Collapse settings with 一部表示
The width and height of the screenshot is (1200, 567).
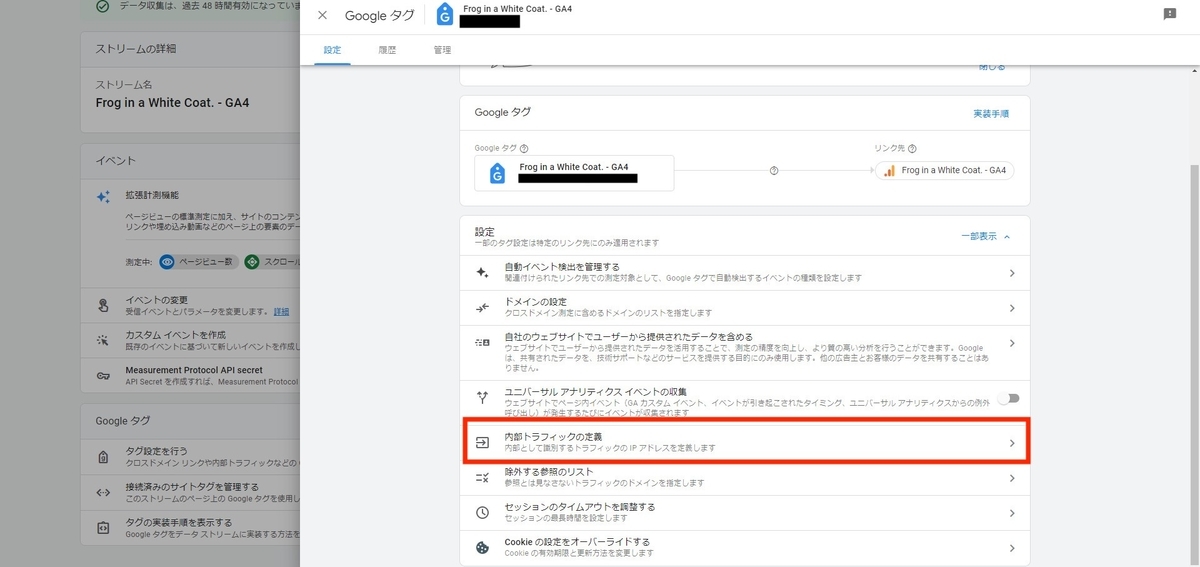[x=986, y=236]
